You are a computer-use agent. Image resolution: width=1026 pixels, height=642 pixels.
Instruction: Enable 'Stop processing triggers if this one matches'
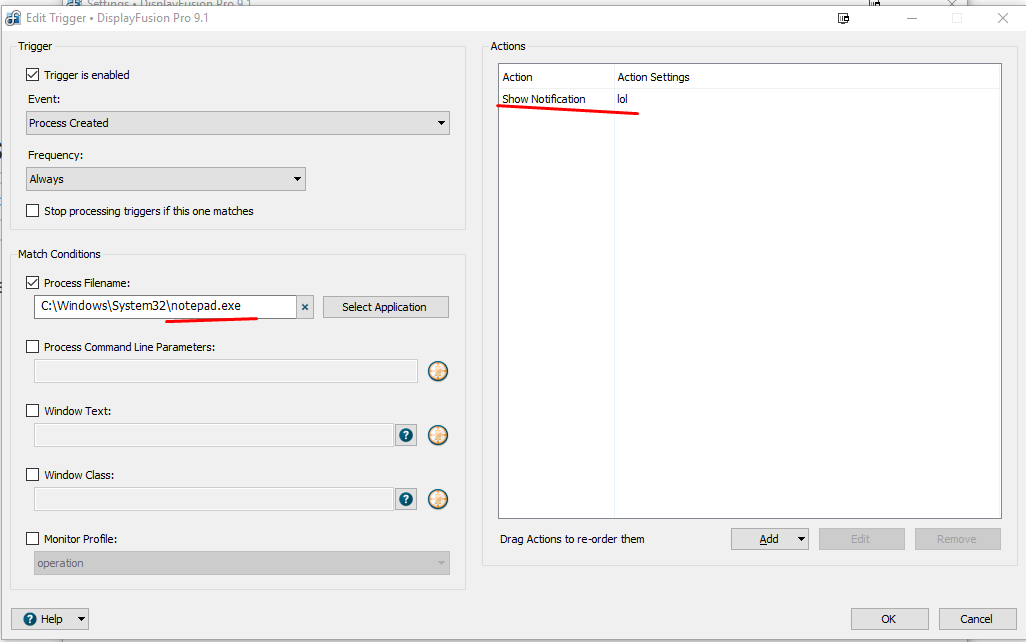(x=33, y=211)
